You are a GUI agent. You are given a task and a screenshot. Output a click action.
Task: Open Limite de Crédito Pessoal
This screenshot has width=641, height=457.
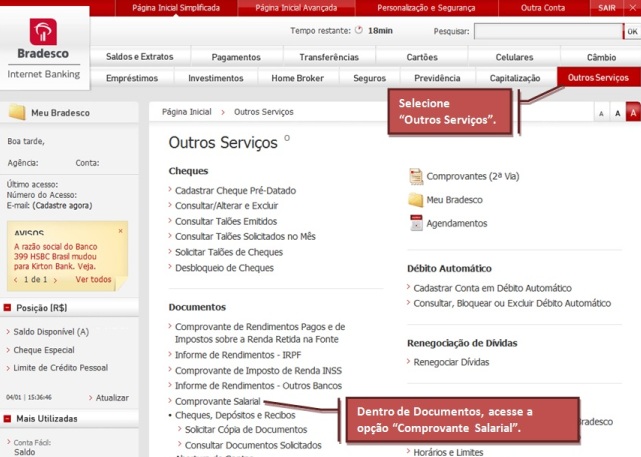[61, 368]
